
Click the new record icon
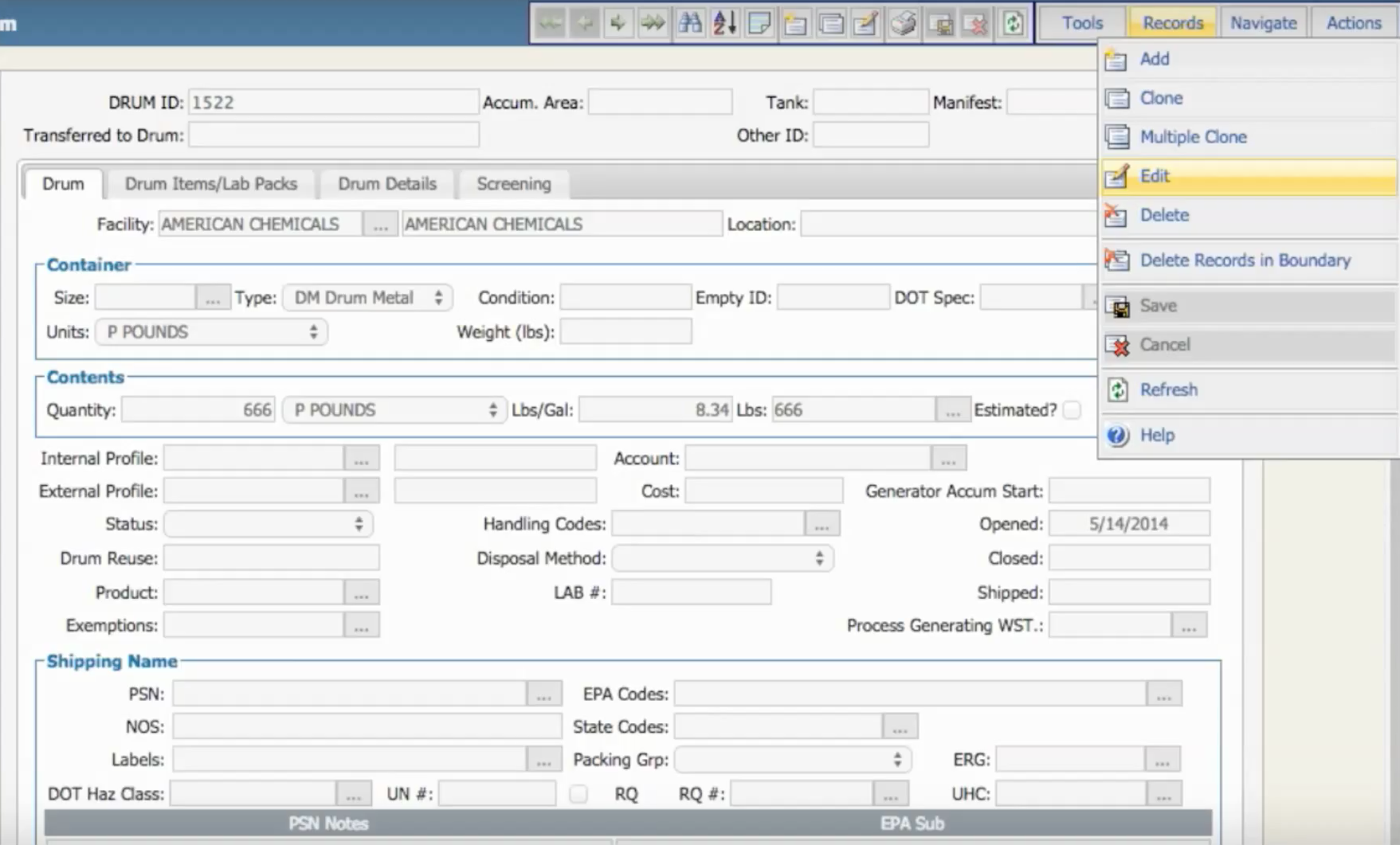[x=795, y=23]
